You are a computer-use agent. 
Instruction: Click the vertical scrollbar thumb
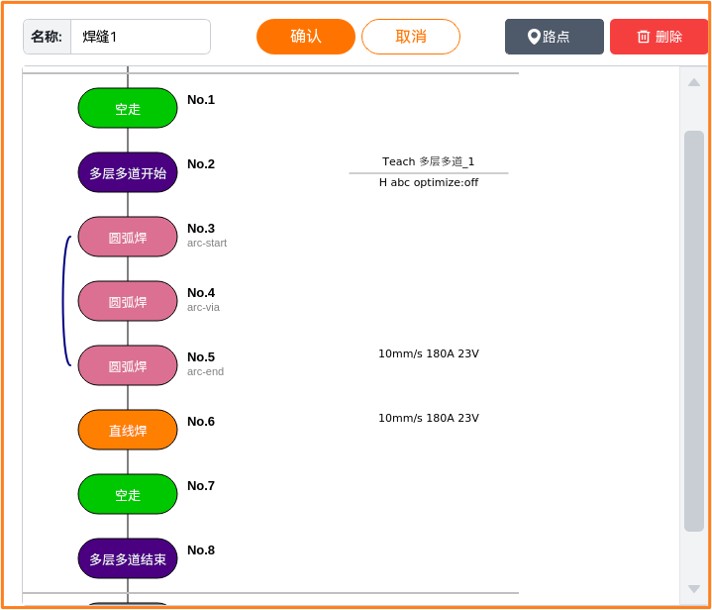pyautogui.click(x=693, y=330)
